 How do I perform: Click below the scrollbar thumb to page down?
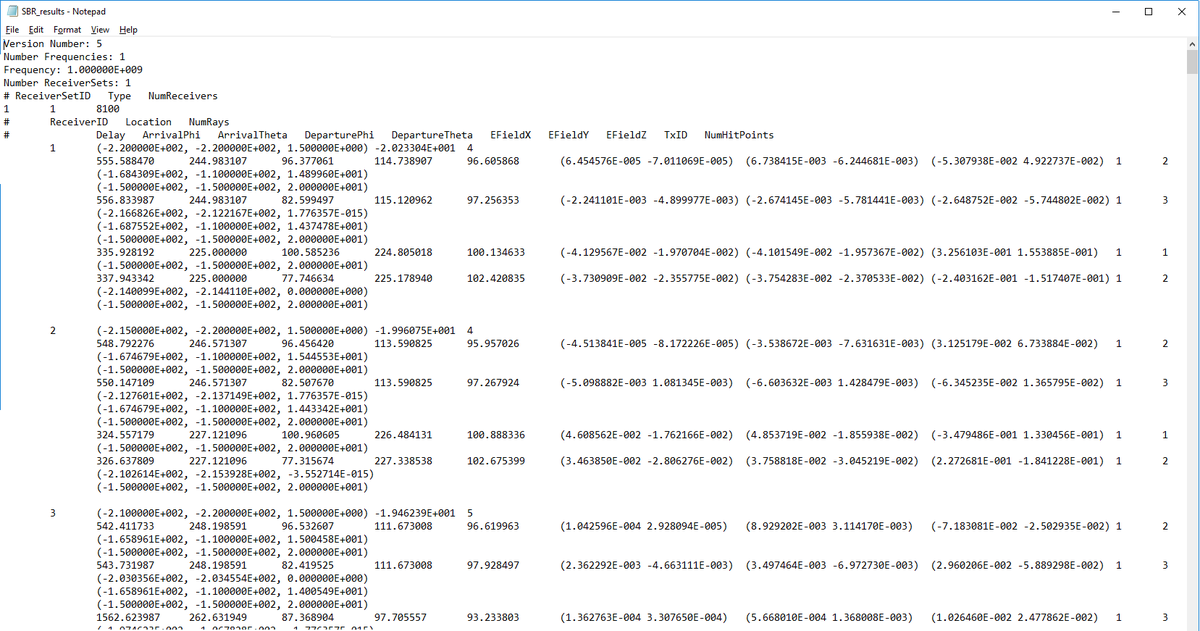tap(1193, 300)
